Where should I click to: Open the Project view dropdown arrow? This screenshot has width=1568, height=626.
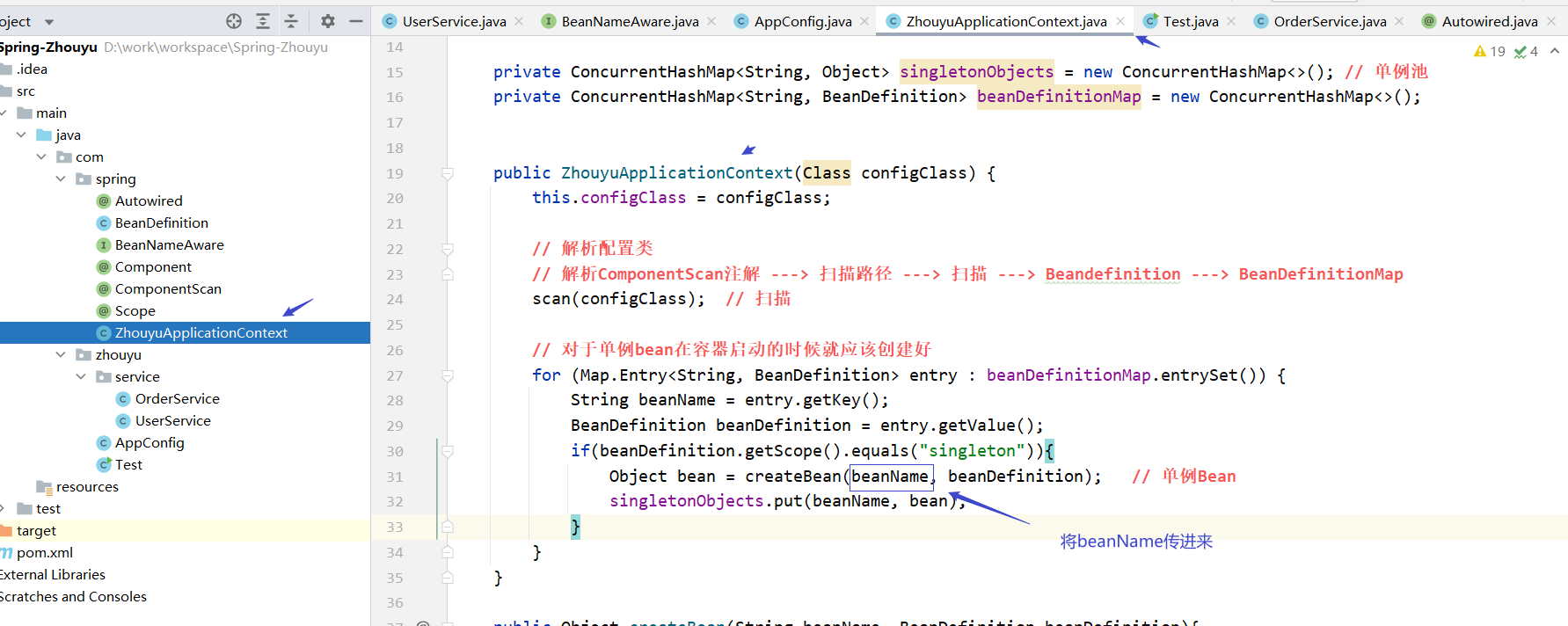pyautogui.click(x=49, y=22)
